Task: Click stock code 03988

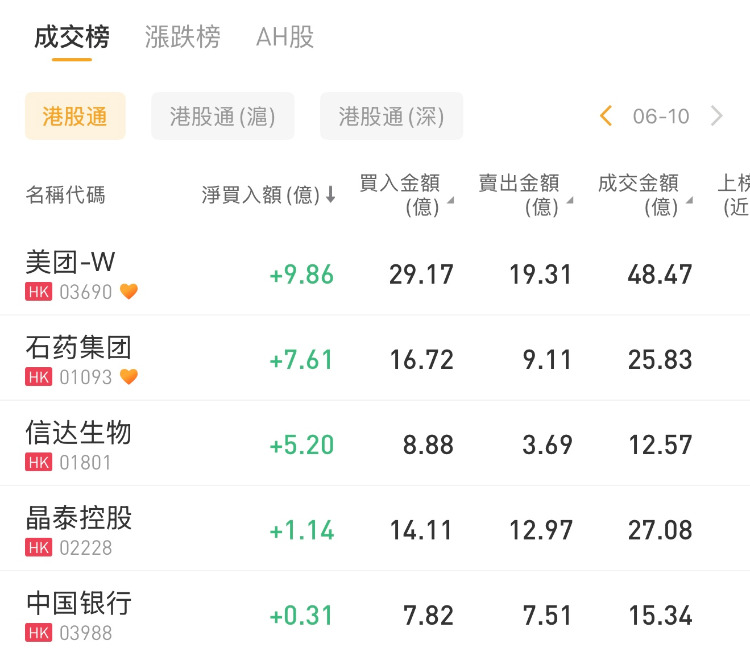Action: [x=86, y=633]
